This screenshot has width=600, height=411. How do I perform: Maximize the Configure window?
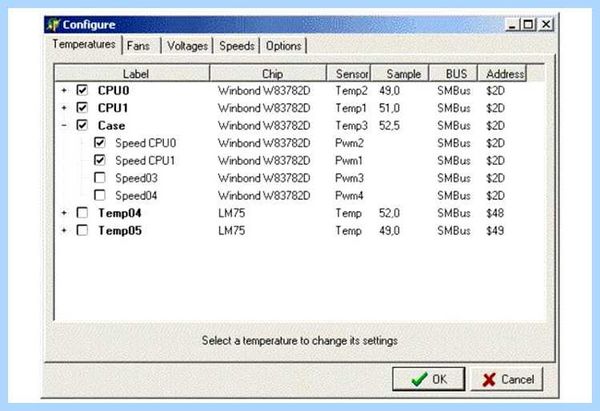(x=528, y=25)
